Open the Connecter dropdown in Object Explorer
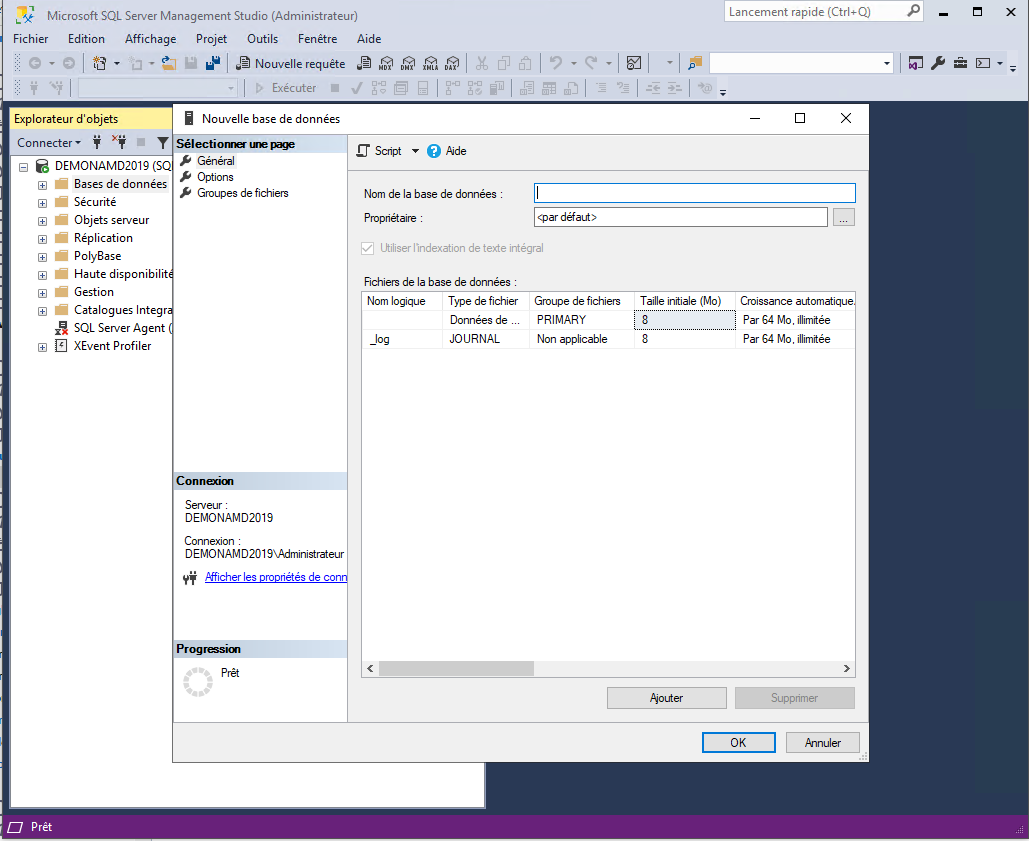Screen dimensions: 1029x841 (49, 143)
